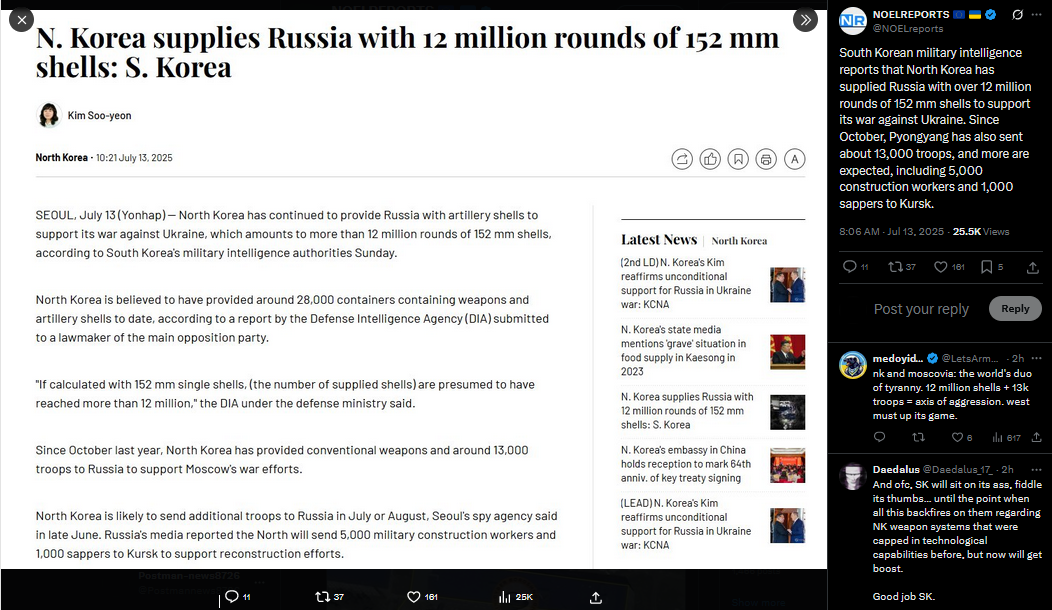Screen dimensions: 1052x610
Task: Like the post with 161 likes in the sidebar
Action: click(941, 267)
